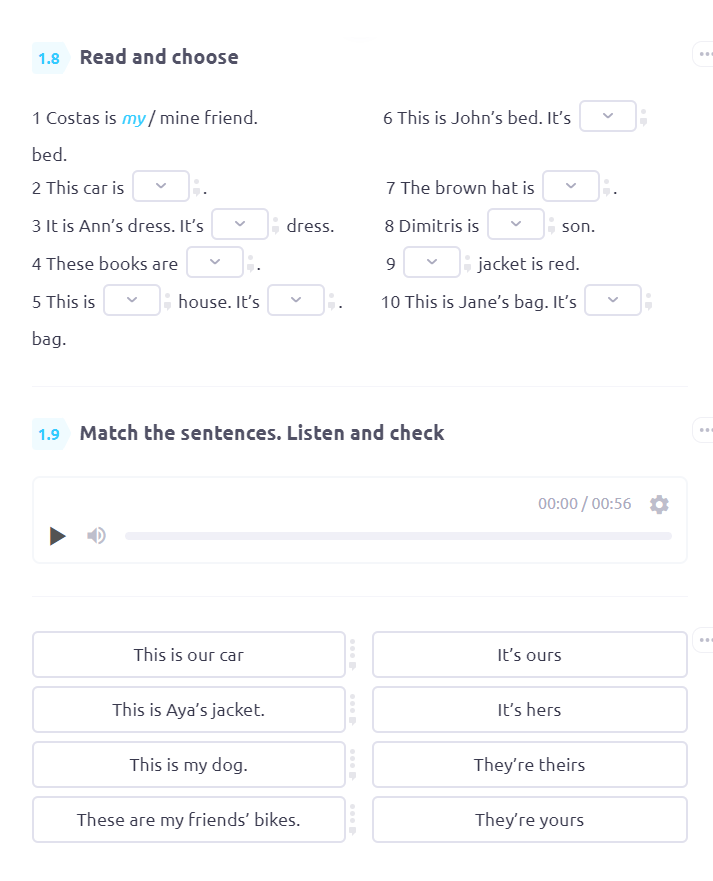Expand the dropdown after 'This car is'
This screenshot has height=881, width=713.
coord(161,186)
